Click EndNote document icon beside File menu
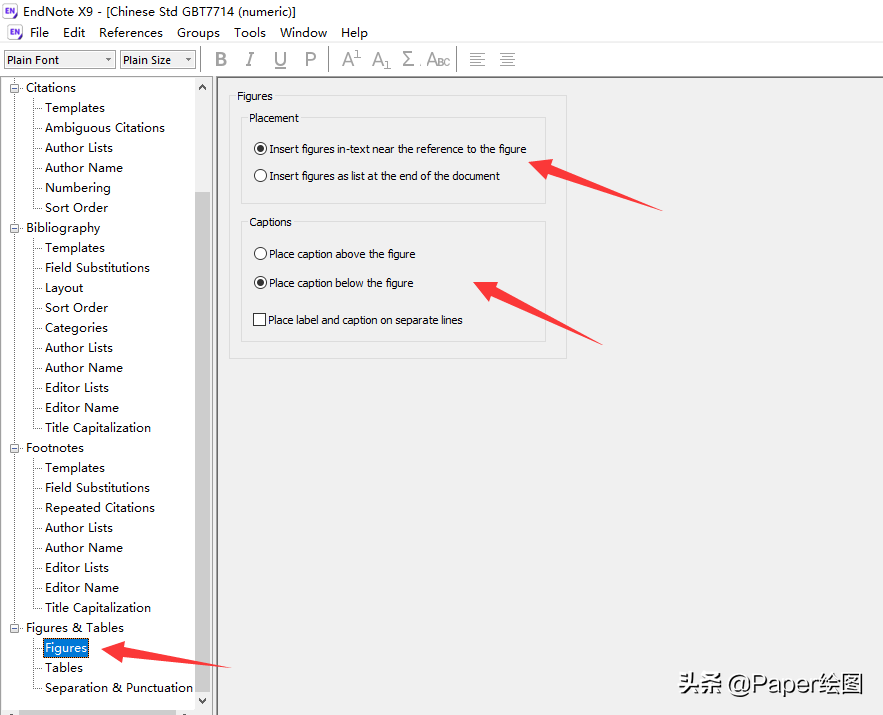 [15, 33]
